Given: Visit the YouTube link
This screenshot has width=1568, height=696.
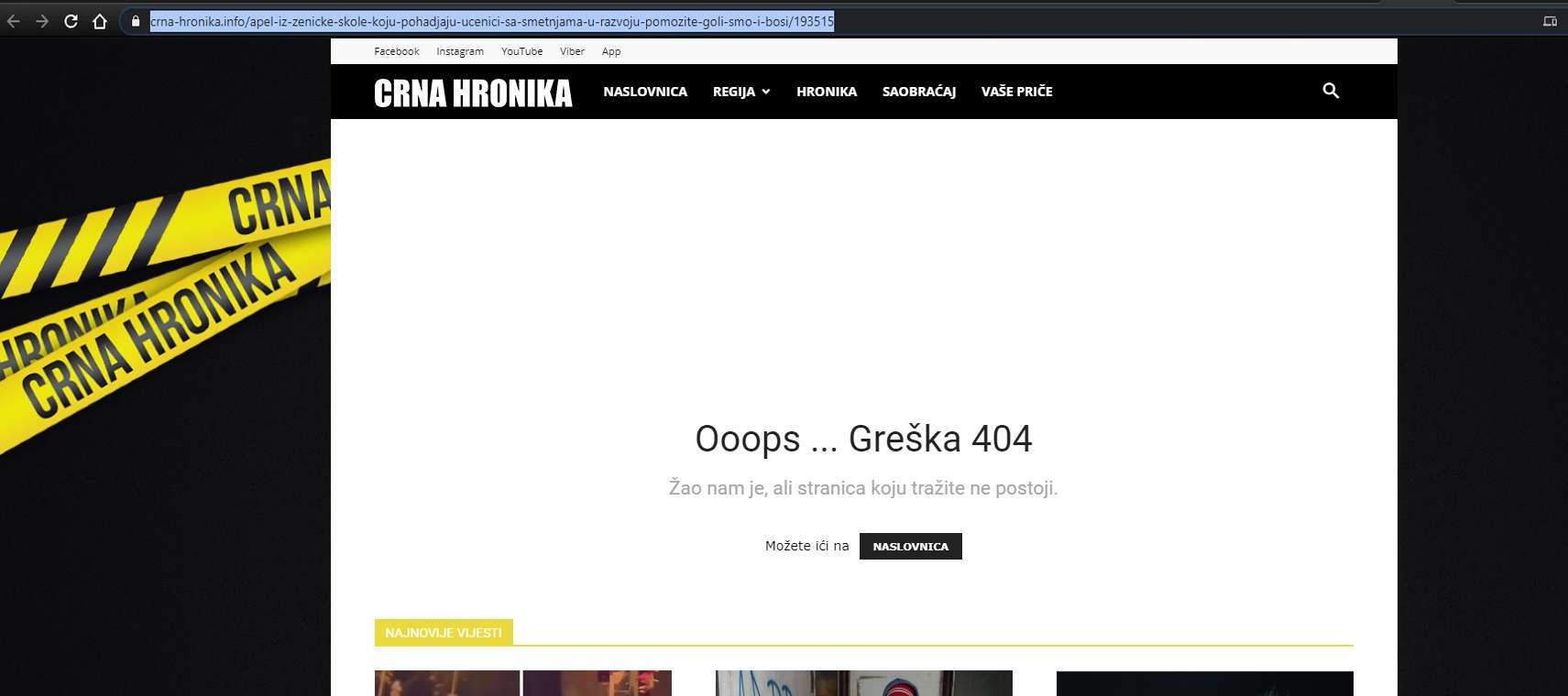Looking at the screenshot, I should (x=521, y=51).
